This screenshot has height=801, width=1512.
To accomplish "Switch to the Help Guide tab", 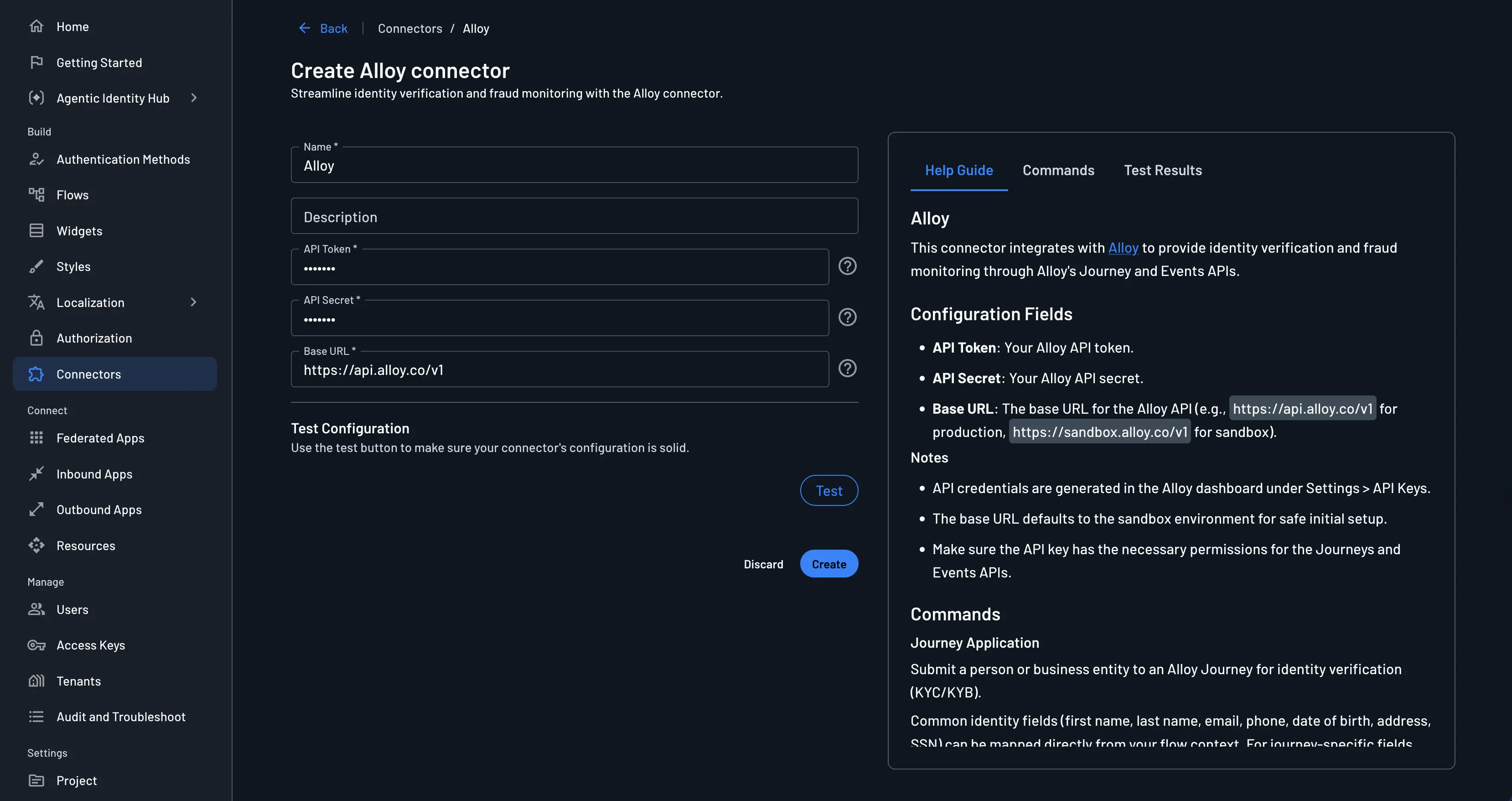I will (x=959, y=170).
